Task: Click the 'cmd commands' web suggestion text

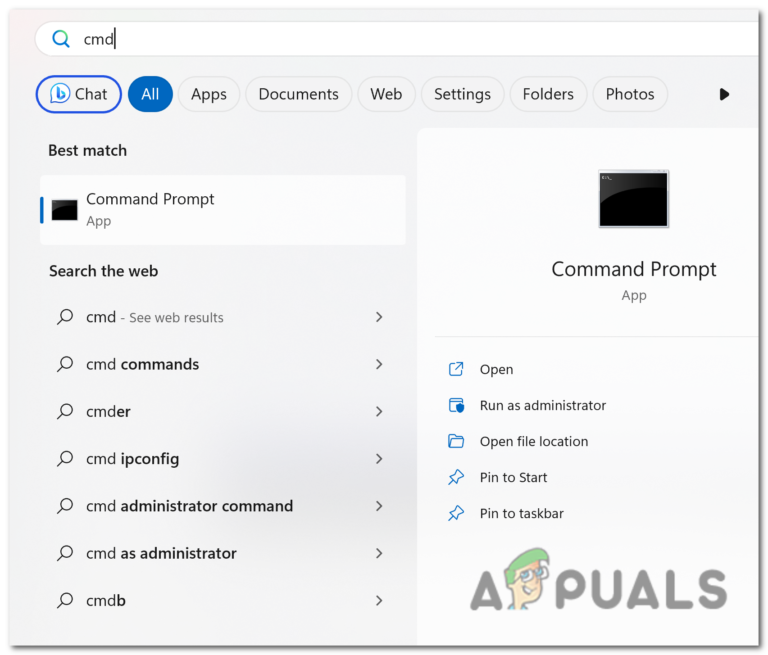Action: click(x=143, y=364)
